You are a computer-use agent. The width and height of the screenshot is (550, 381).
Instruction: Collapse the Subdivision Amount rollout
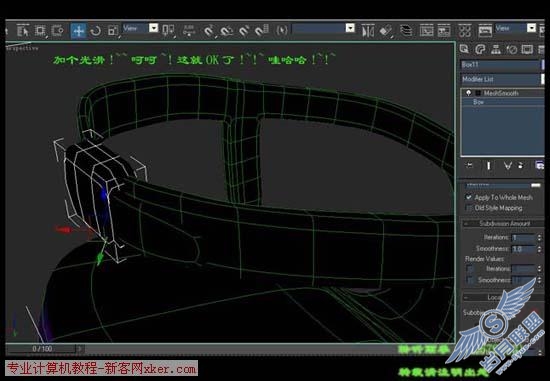click(x=503, y=223)
